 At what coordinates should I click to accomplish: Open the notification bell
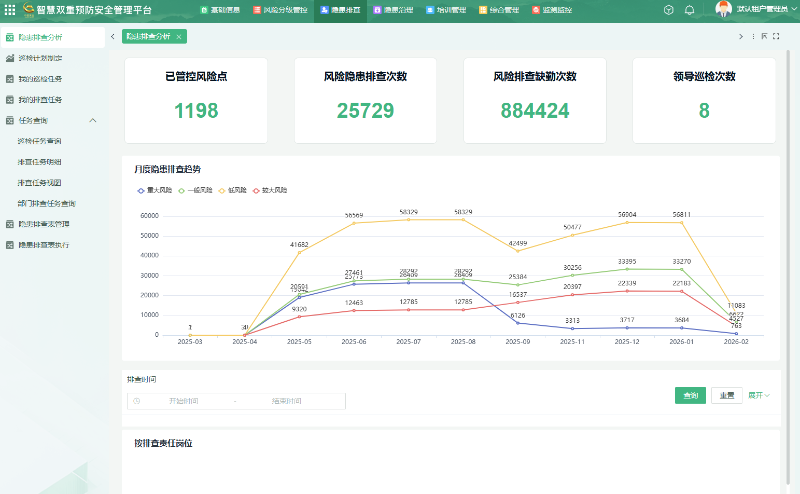tap(689, 10)
